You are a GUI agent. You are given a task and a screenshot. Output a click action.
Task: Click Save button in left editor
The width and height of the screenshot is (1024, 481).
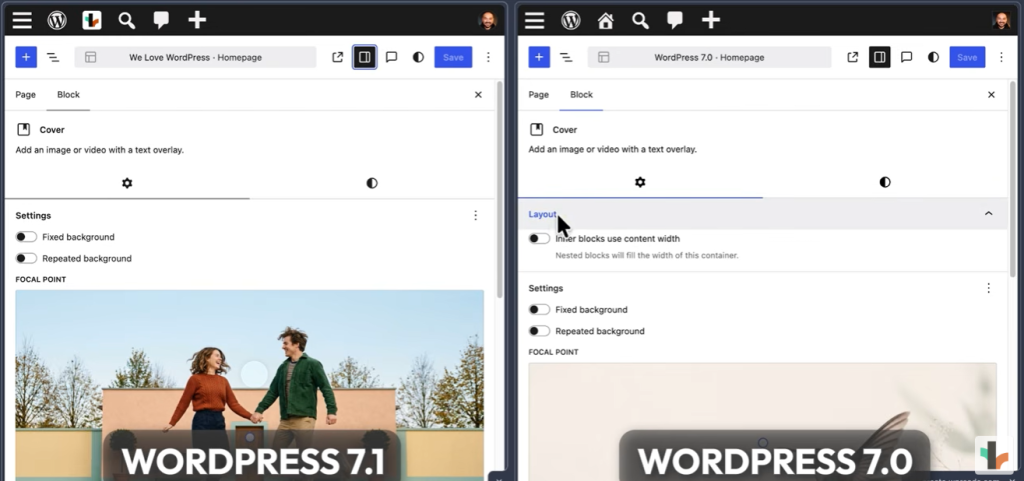click(453, 57)
